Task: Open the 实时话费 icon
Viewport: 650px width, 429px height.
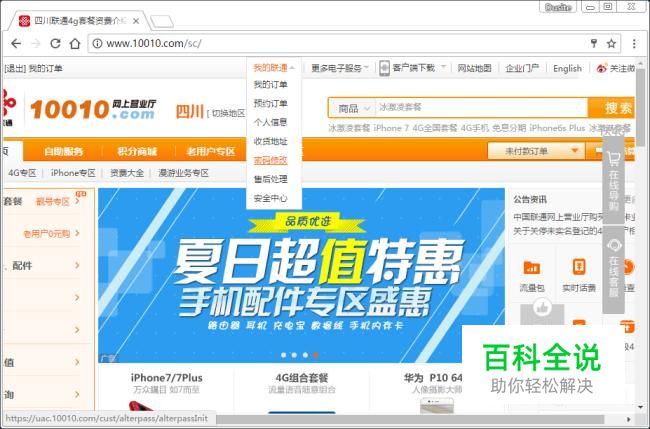Action: click(x=579, y=267)
